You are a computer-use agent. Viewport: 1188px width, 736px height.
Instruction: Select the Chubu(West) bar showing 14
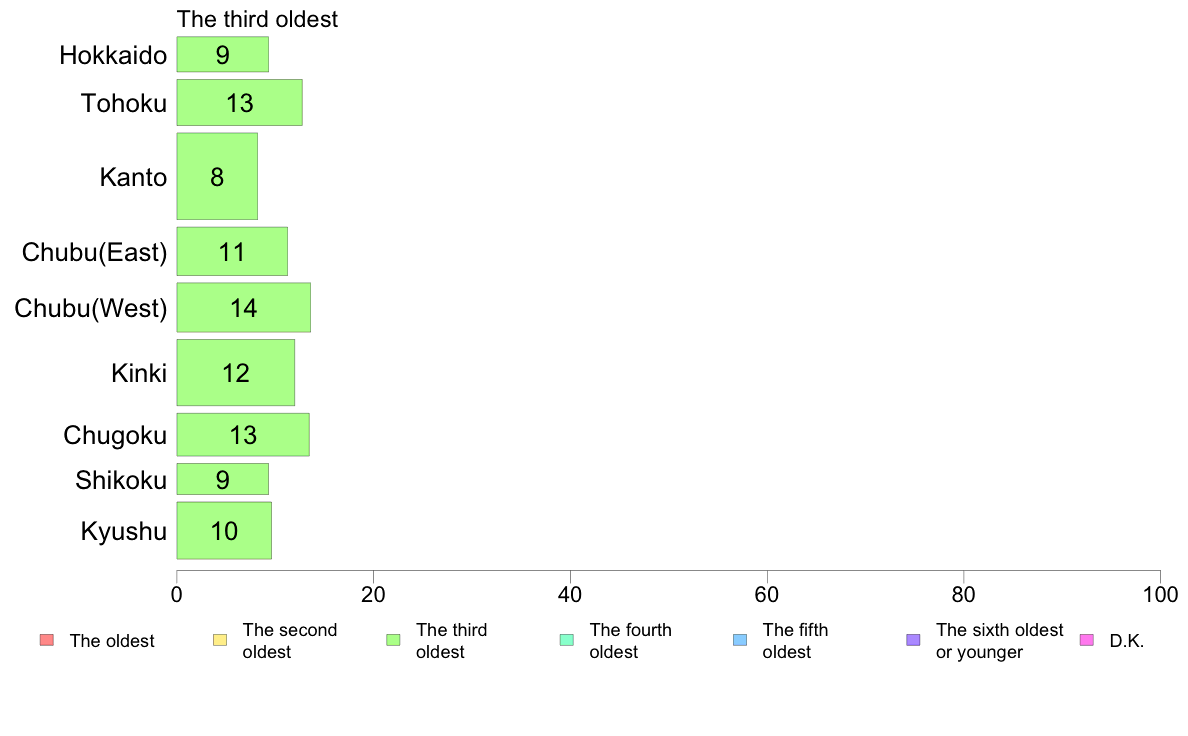tap(244, 308)
